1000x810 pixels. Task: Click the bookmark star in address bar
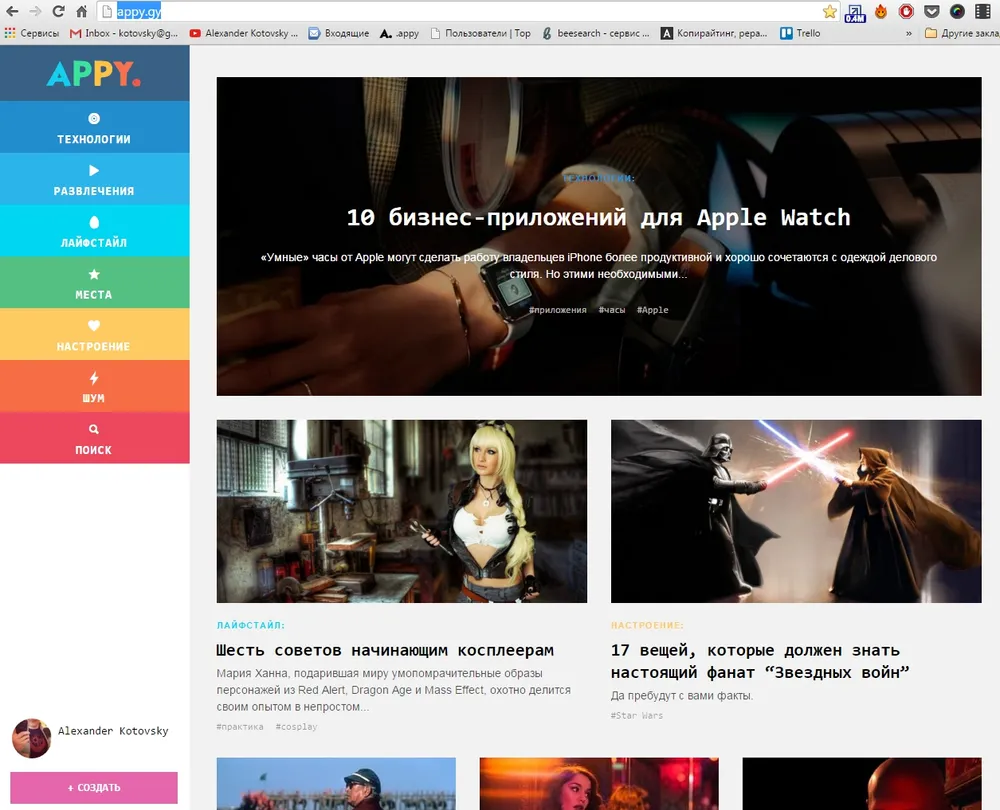829,12
